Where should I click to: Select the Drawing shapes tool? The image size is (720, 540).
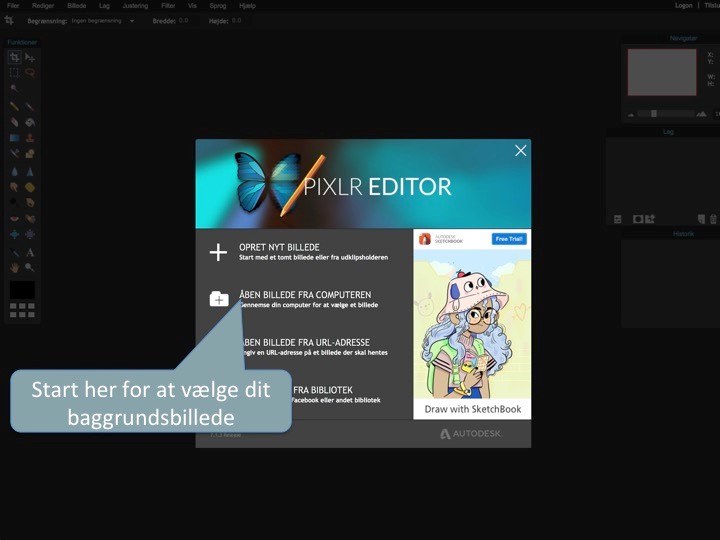(30, 153)
